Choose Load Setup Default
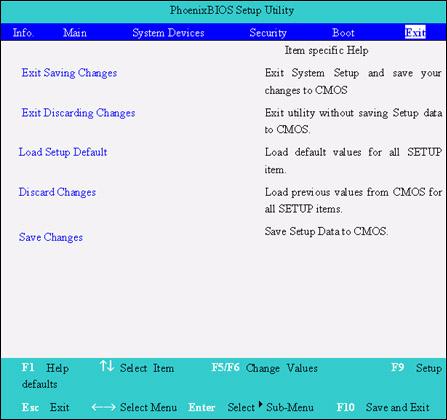The width and height of the screenshot is (447, 420). click(x=63, y=152)
